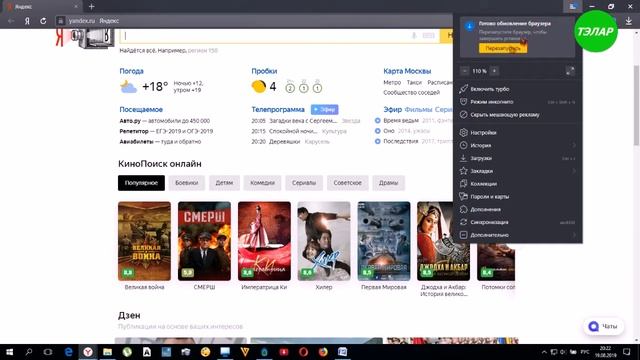The image size is (640, 360).
Task: Open Настройки from the browser menu
Action: [517, 132]
